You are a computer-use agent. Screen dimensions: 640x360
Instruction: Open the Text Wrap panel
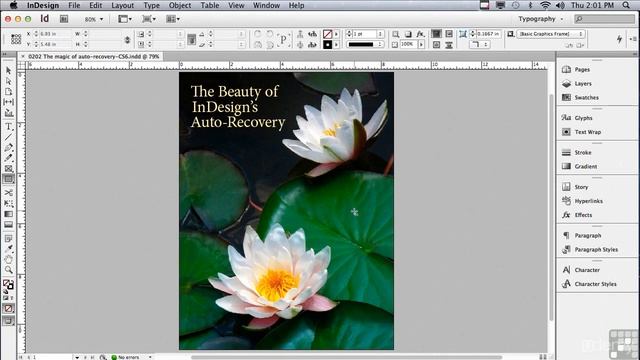581,132
